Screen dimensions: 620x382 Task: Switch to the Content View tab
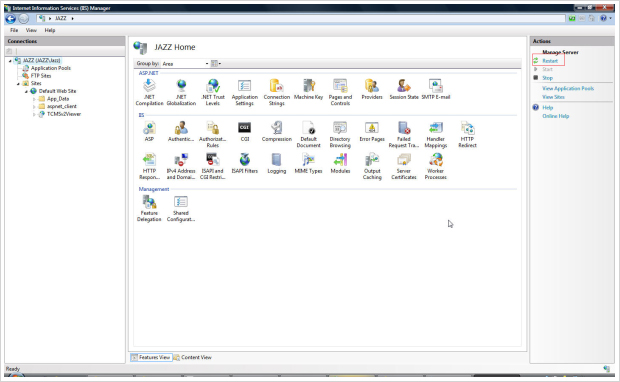193,357
